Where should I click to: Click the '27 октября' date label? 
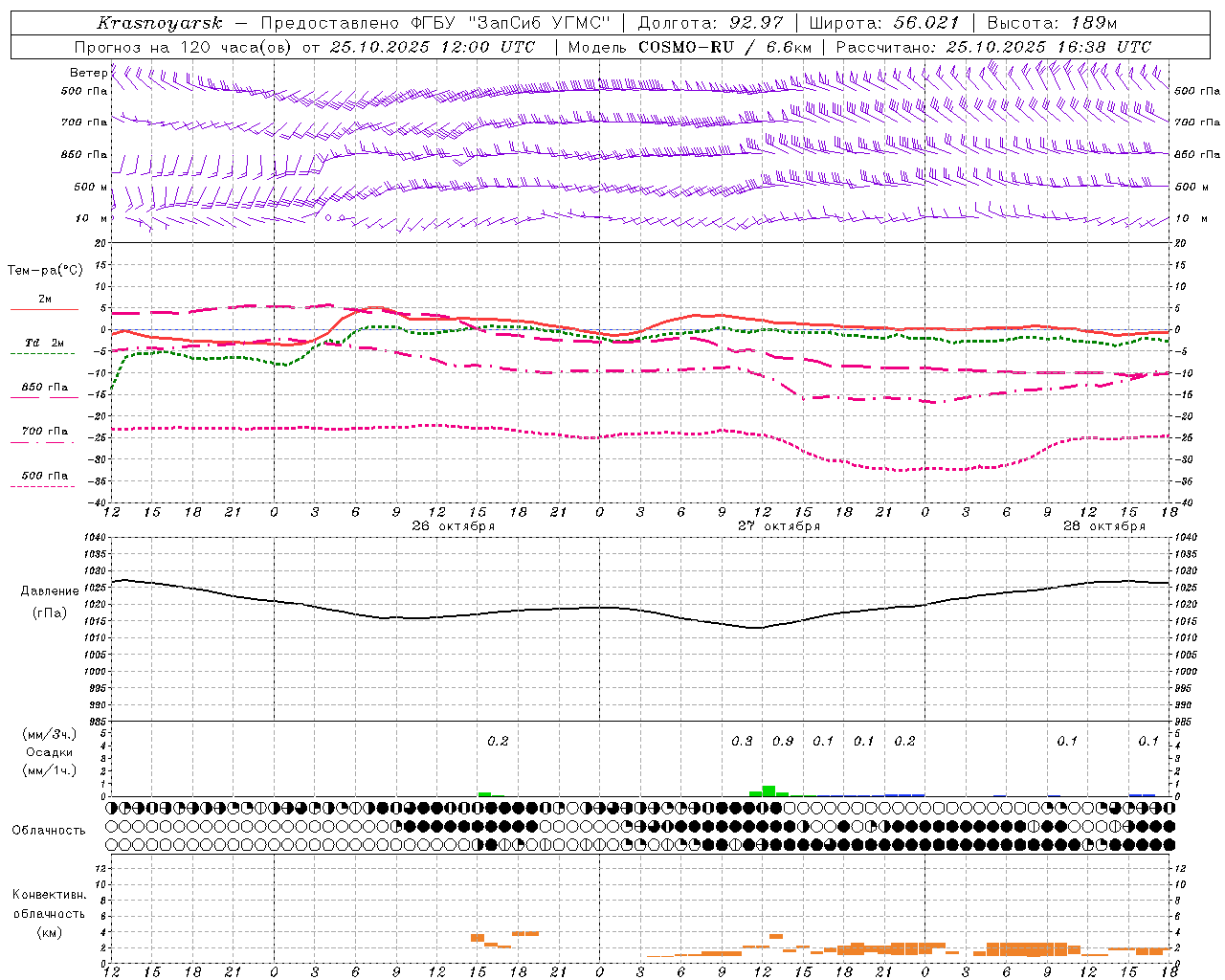point(779,526)
